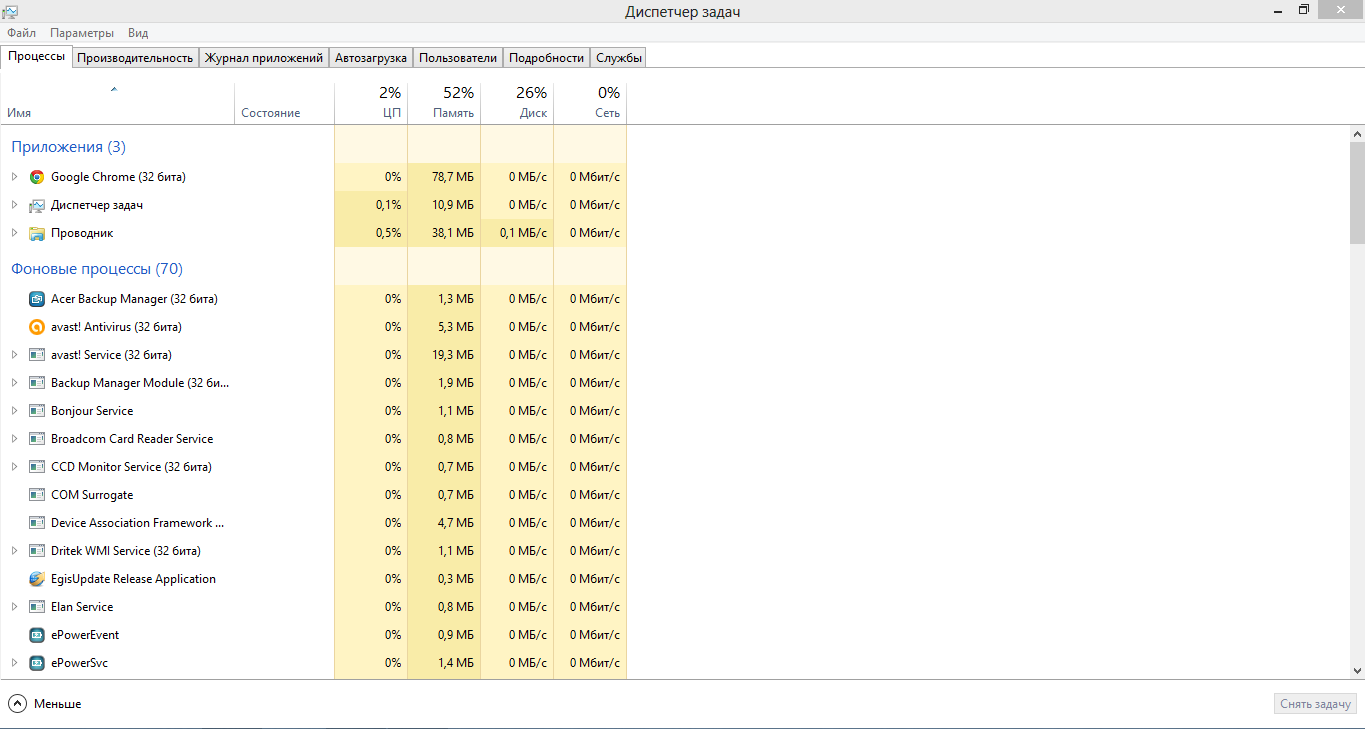1365x729 pixels.
Task: Sort by the Состояние column header
Action: pyautogui.click(x=284, y=103)
